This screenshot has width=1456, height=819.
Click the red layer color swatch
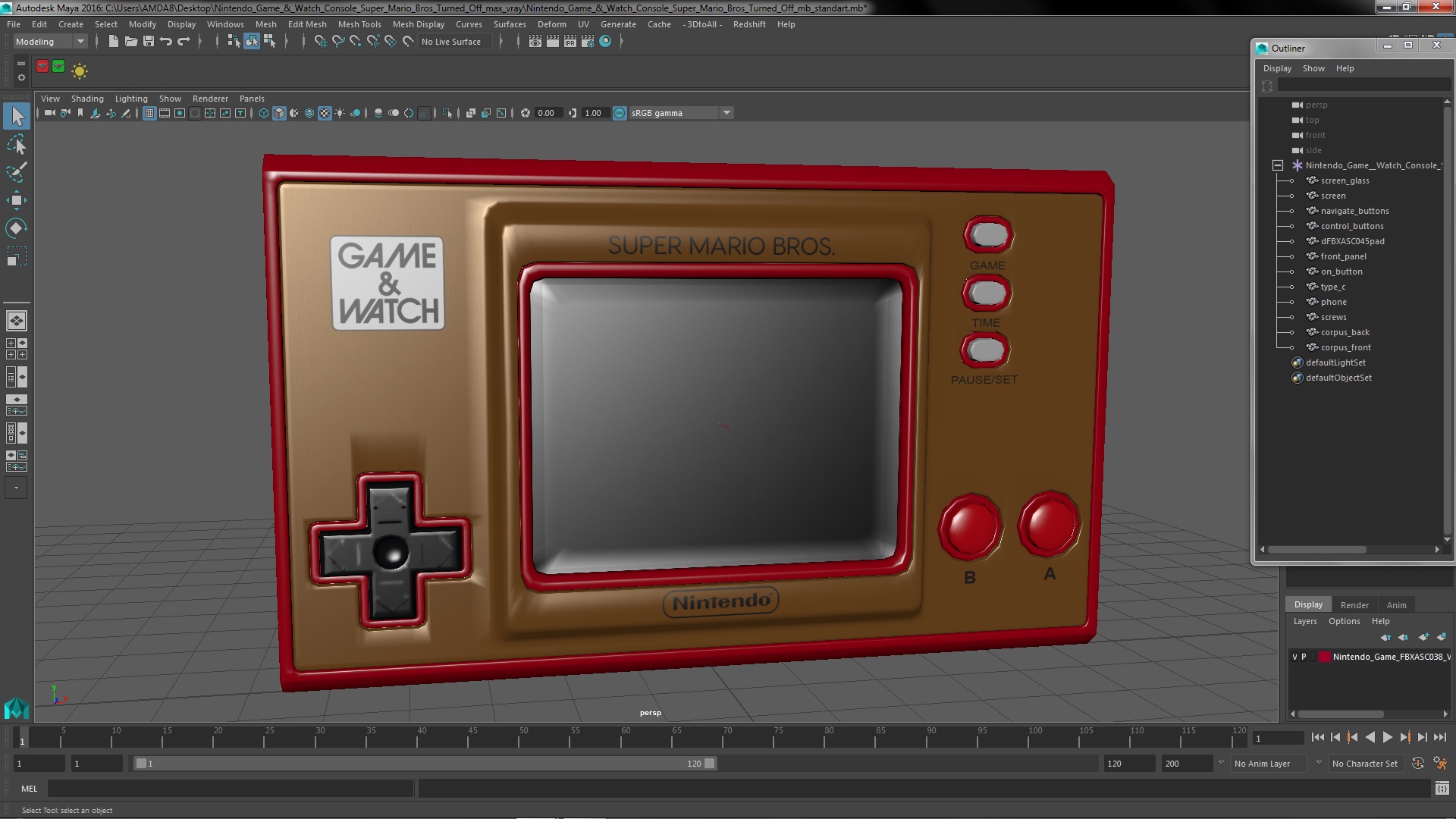1324,657
